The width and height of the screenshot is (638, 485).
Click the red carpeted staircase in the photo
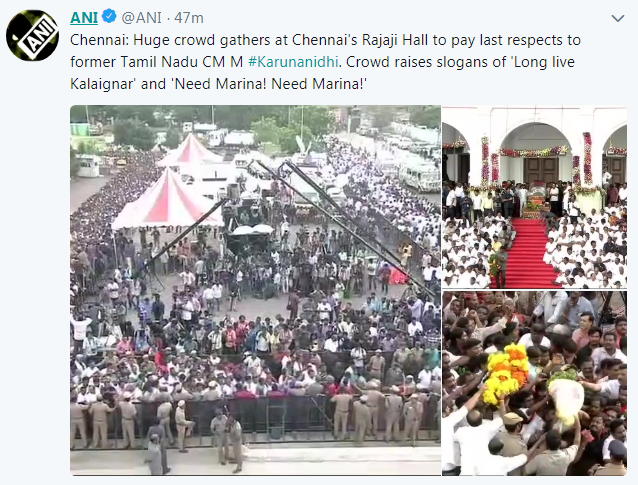[526, 253]
